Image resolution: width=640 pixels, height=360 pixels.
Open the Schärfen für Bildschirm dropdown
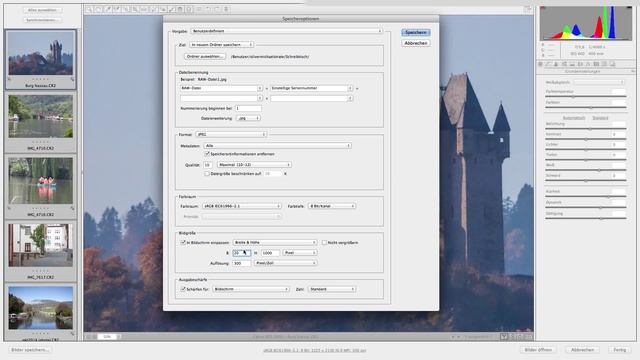(251, 289)
